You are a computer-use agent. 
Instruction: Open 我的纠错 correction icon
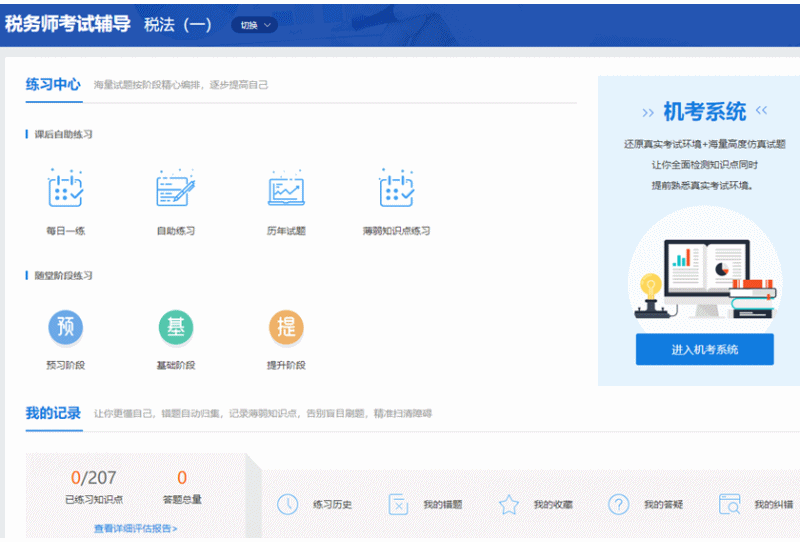coord(730,505)
